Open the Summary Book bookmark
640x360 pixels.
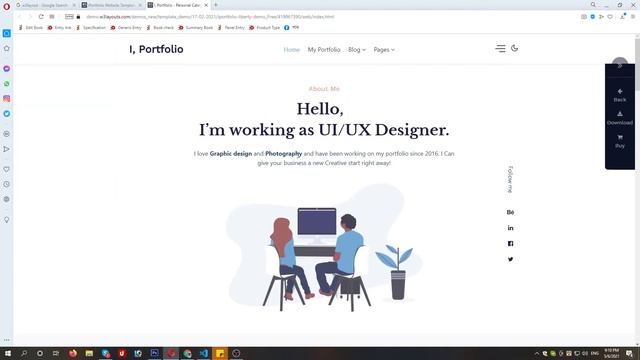(x=196, y=28)
